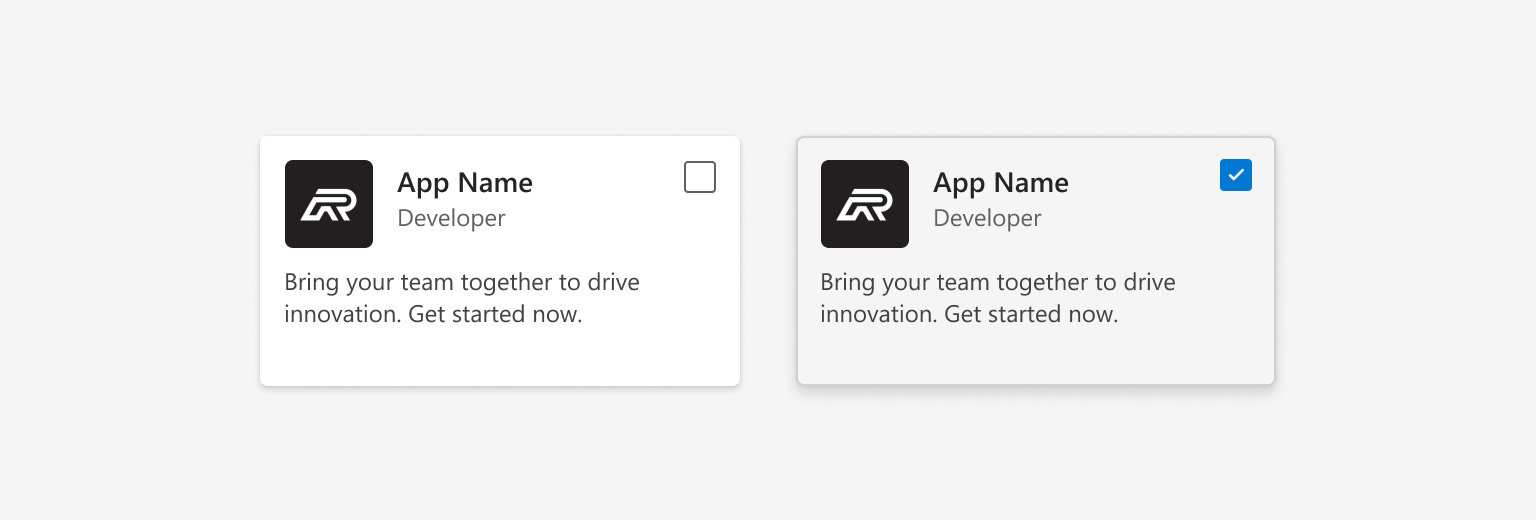1536x520 pixels.
Task: Click the blank bottom area of the white card
Action: 500,358
